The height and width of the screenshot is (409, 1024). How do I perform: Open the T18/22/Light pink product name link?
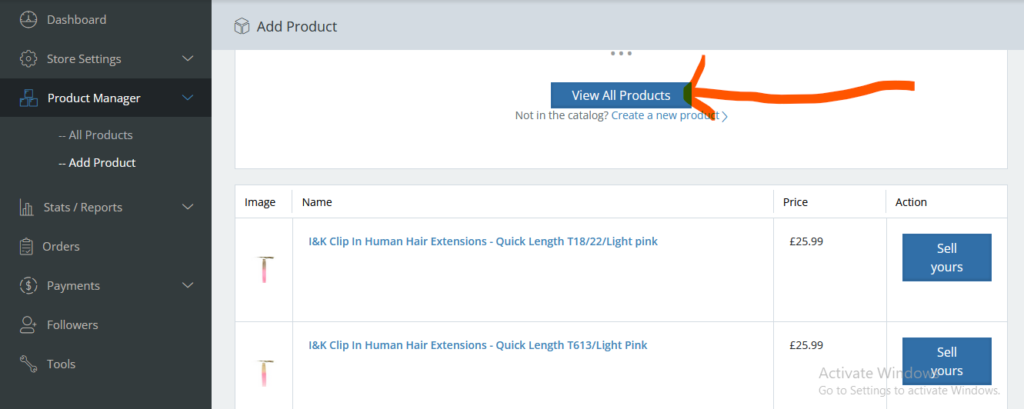pyautogui.click(x=482, y=241)
